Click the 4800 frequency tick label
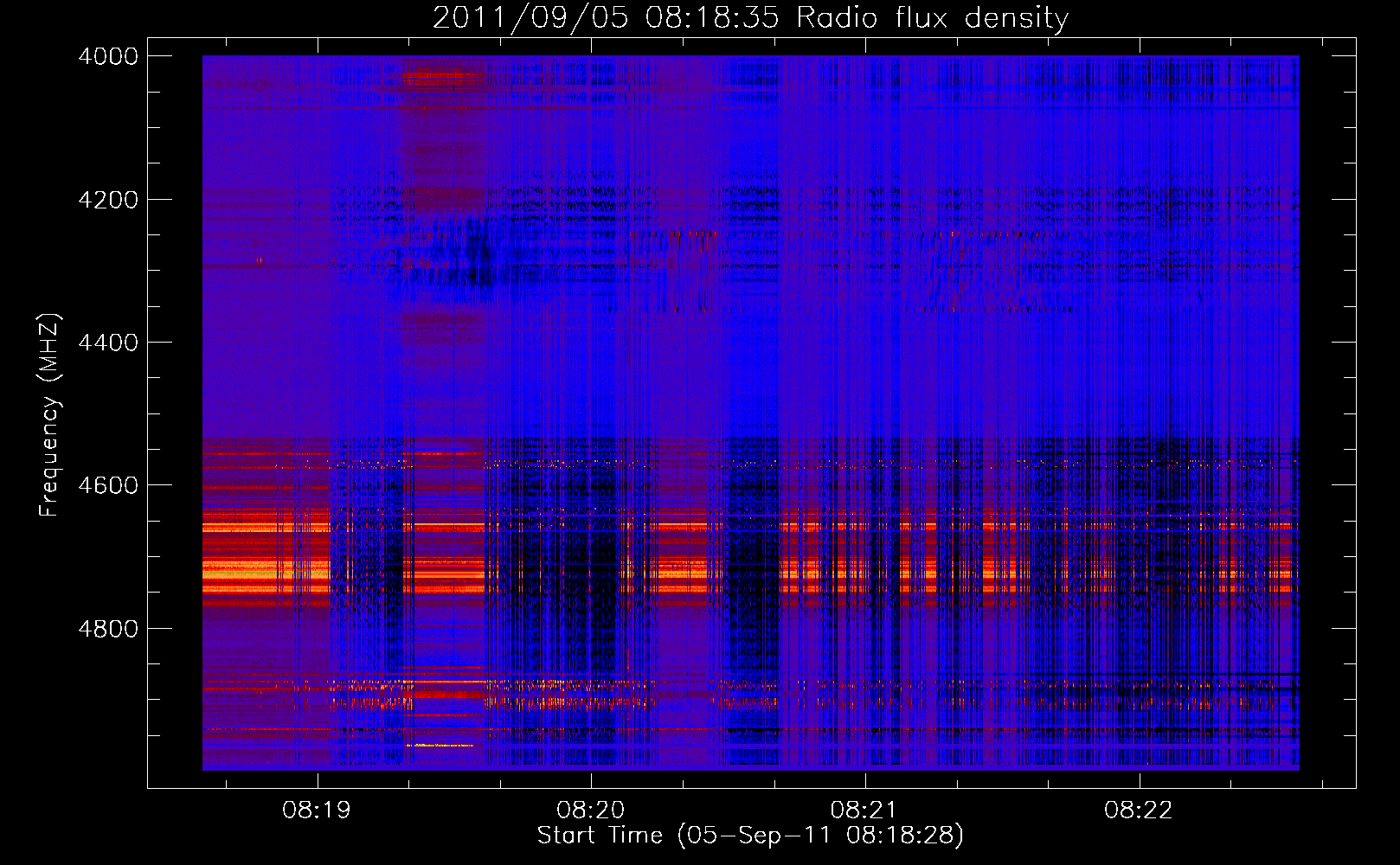Viewport: 1400px width, 865px height. pyautogui.click(x=108, y=629)
